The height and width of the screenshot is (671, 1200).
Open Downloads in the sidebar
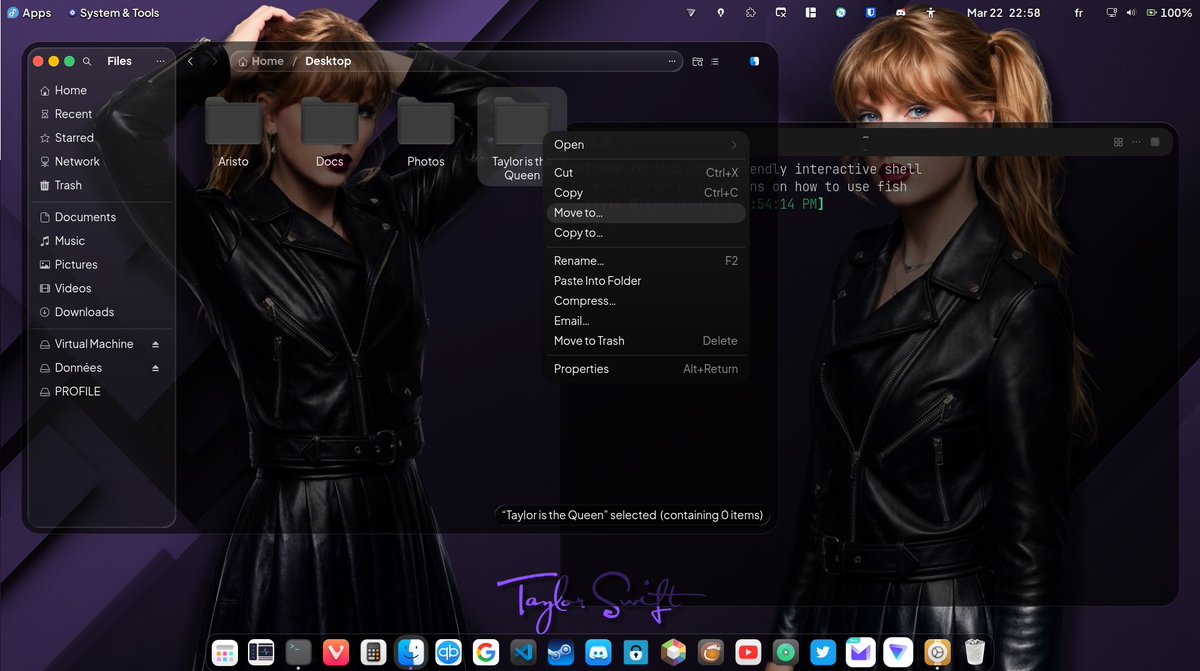(100, 312)
